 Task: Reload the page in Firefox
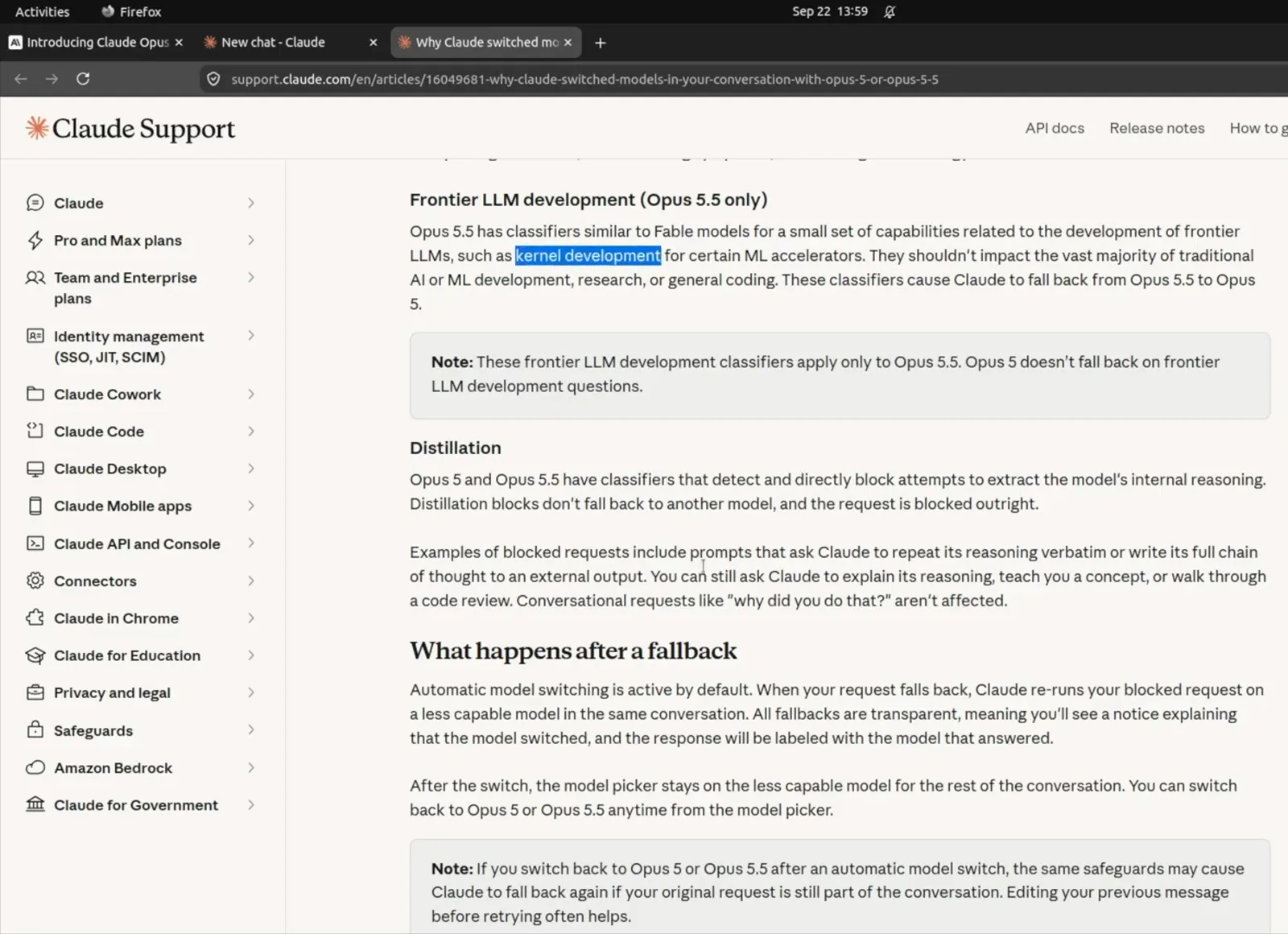coord(83,79)
